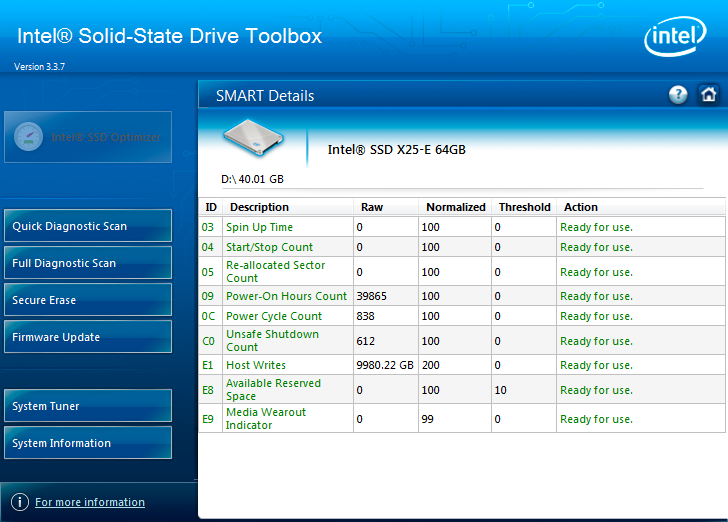Start the Full Diagnostic Scan

(88, 263)
